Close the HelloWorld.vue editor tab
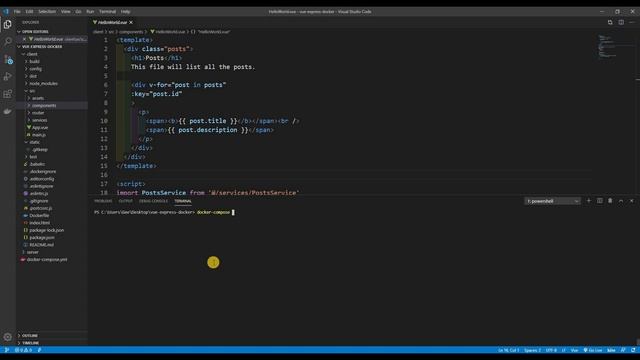The height and width of the screenshot is (360, 640). [131, 22]
